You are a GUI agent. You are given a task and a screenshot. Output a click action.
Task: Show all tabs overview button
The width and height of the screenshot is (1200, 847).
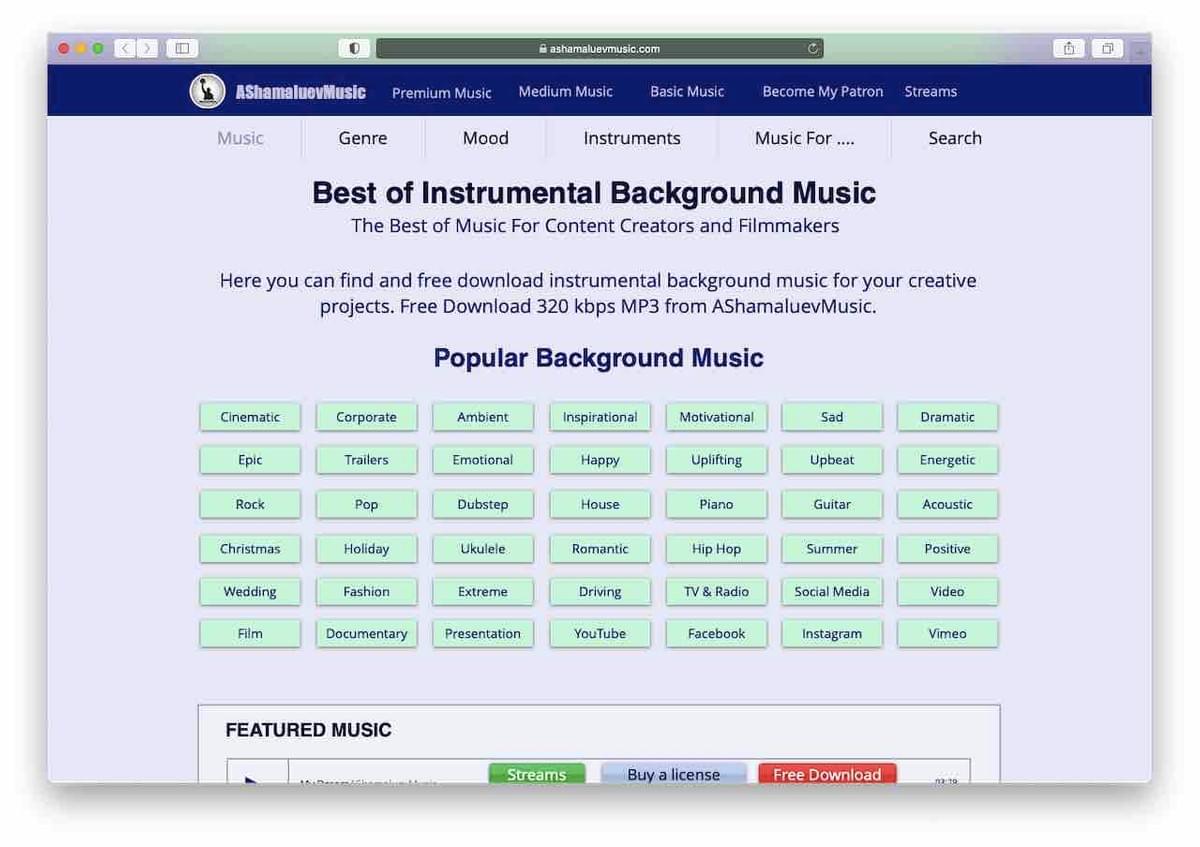[1108, 48]
